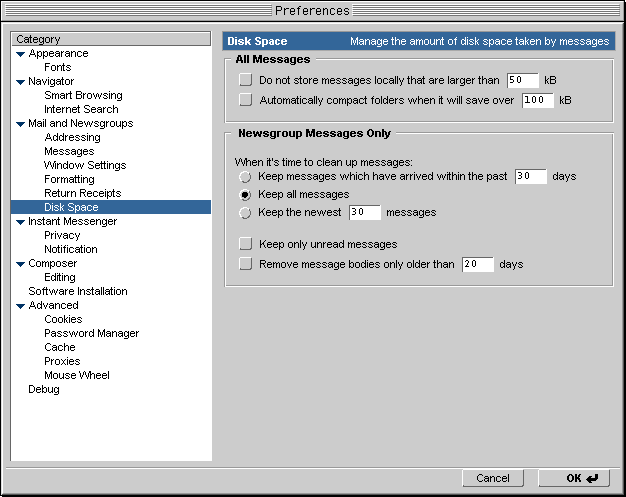Screen dimensions: 626x497
Task: Click the Cancel button
Action: (493, 478)
